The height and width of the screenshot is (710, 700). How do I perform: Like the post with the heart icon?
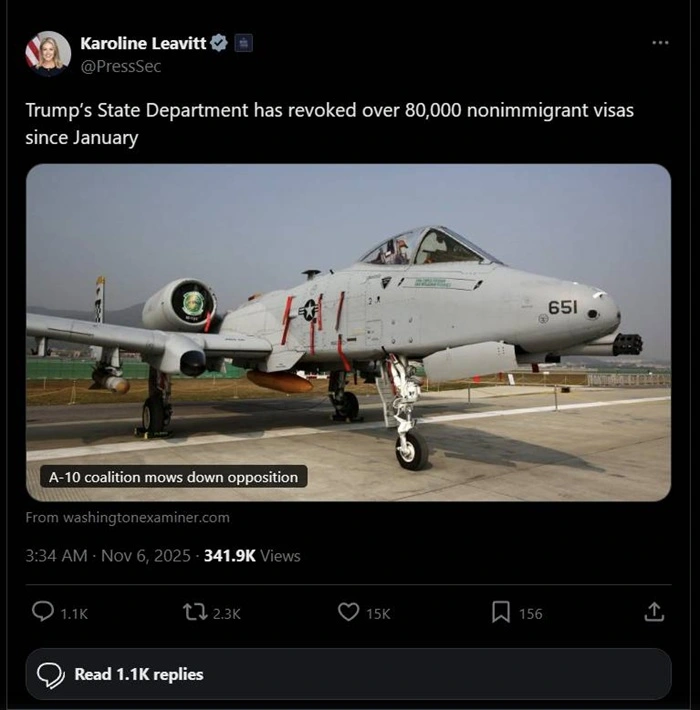(x=348, y=612)
